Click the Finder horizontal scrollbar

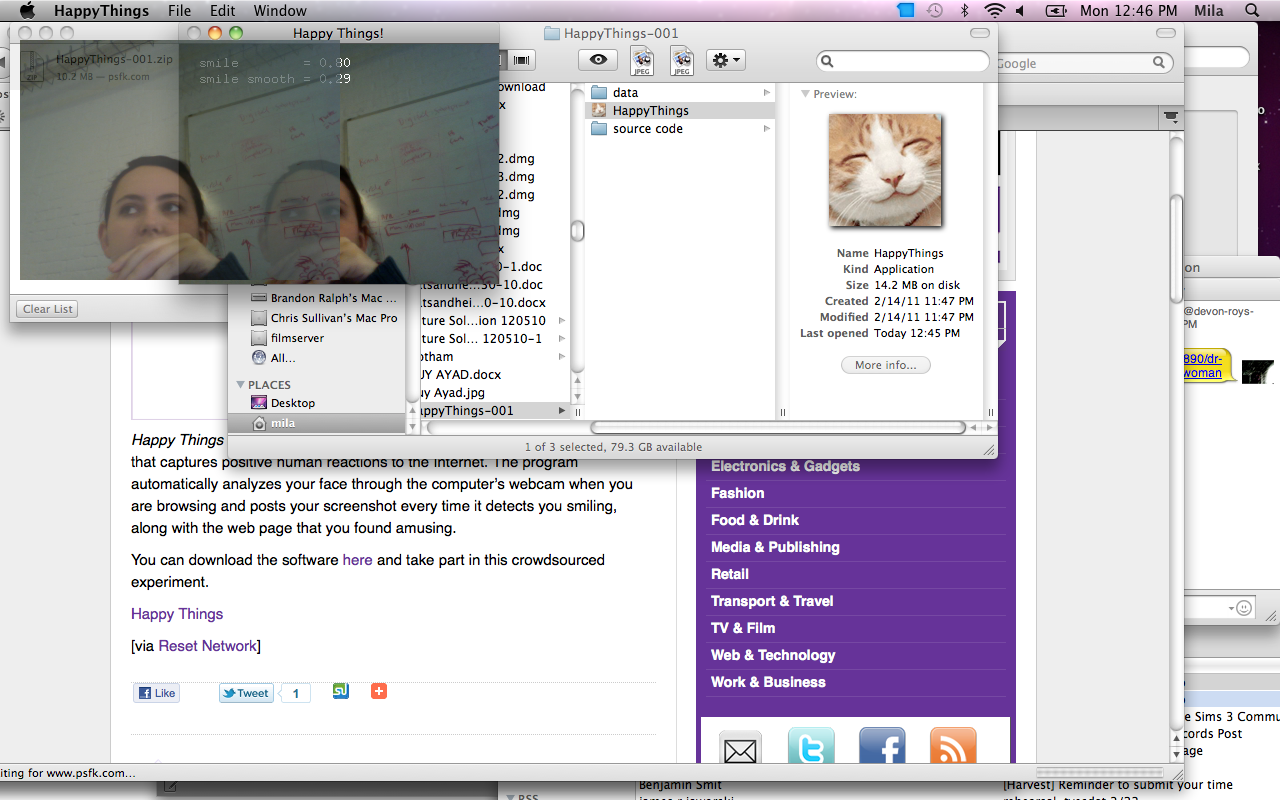[x=776, y=428]
